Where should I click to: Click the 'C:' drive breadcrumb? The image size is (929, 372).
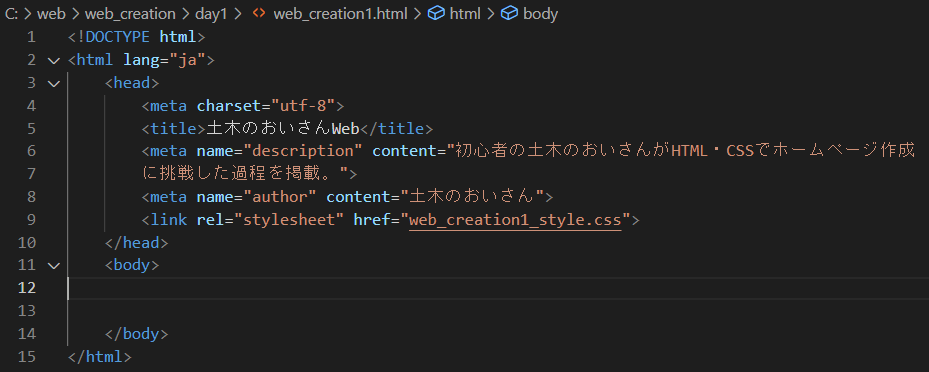tap(11, 14)
